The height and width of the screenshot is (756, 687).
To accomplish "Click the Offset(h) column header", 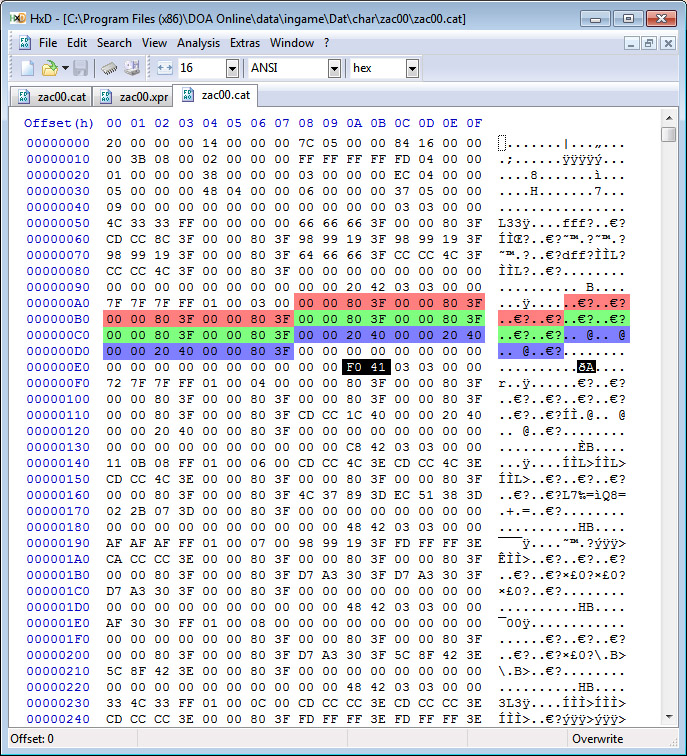I will [59, 123].
